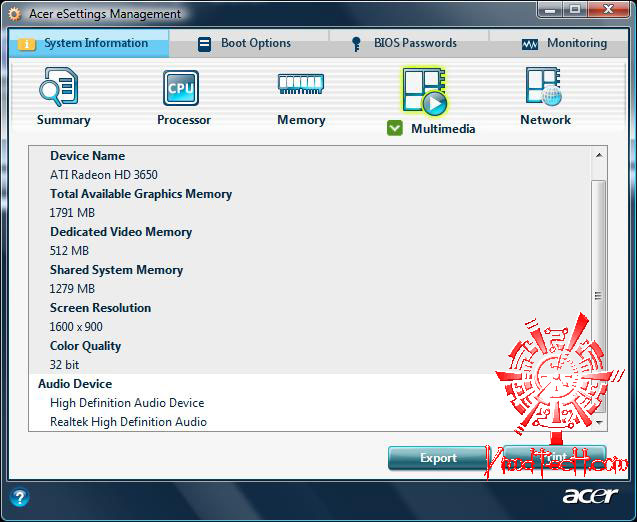Click the gear icon in the title bar
Viewport: 637px width, 522px height.
[x=14, y=15]
